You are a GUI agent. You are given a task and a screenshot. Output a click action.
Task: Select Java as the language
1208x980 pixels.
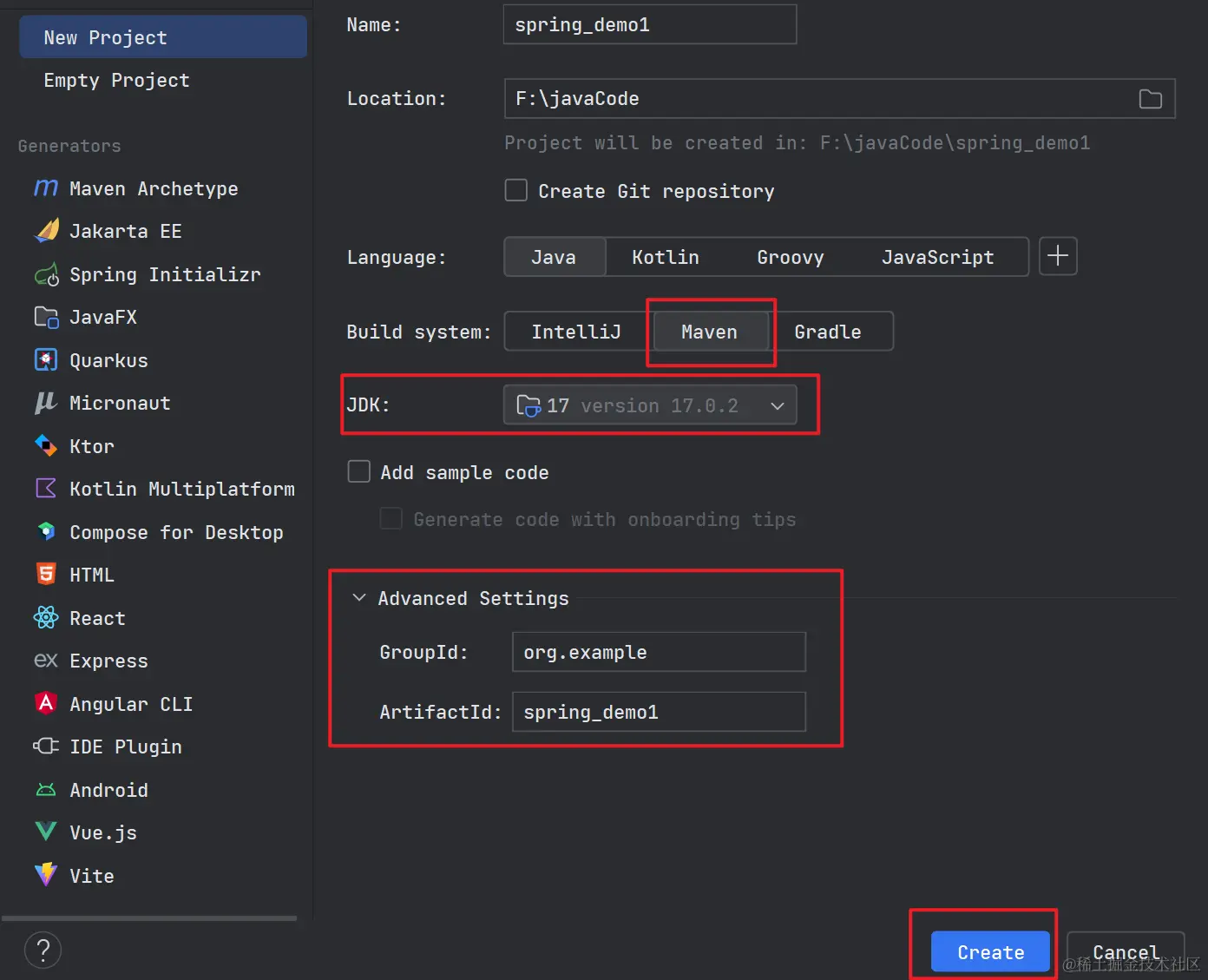point(554,257)
